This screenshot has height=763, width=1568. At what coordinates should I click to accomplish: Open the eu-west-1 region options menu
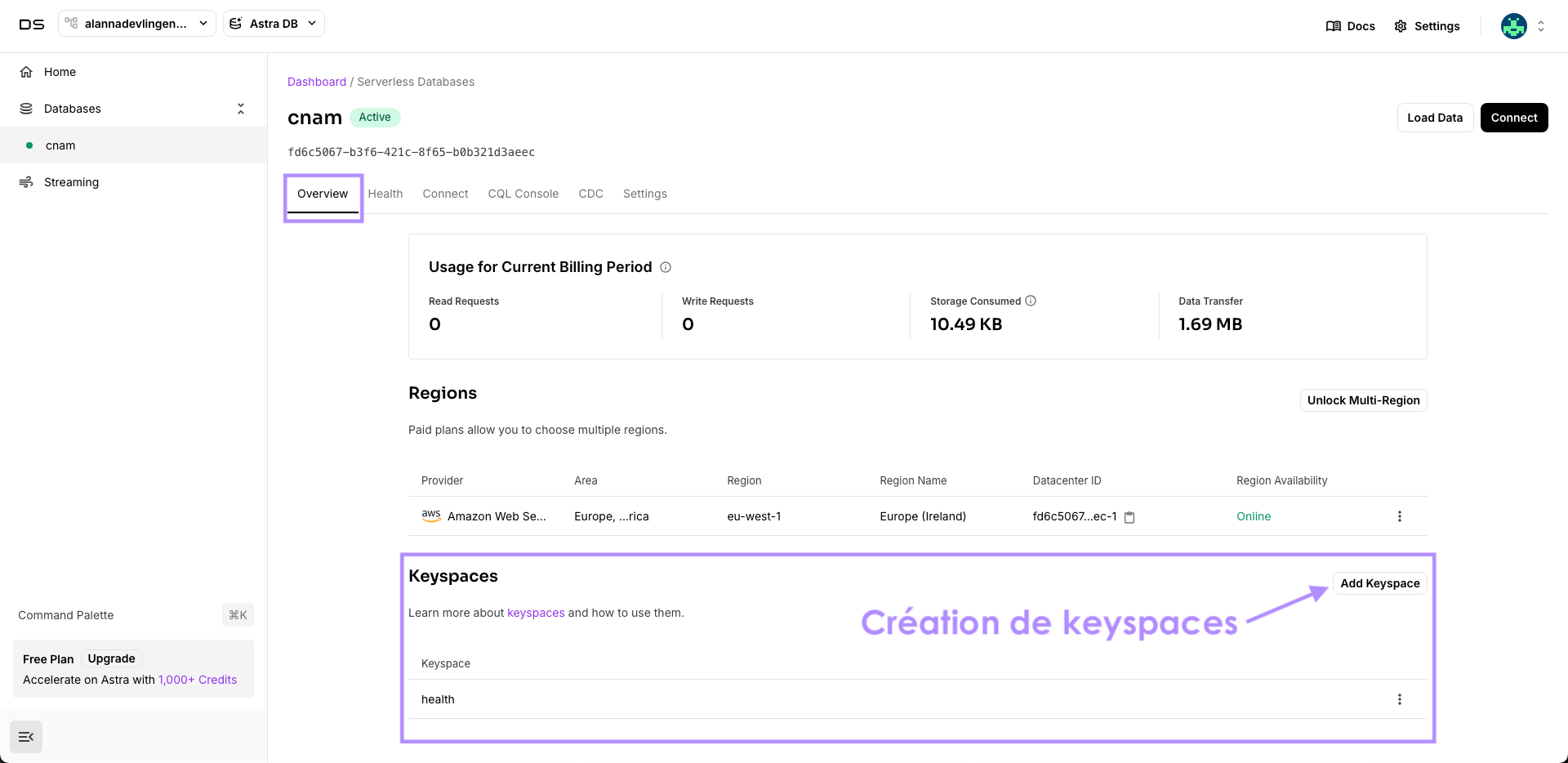1400,516
